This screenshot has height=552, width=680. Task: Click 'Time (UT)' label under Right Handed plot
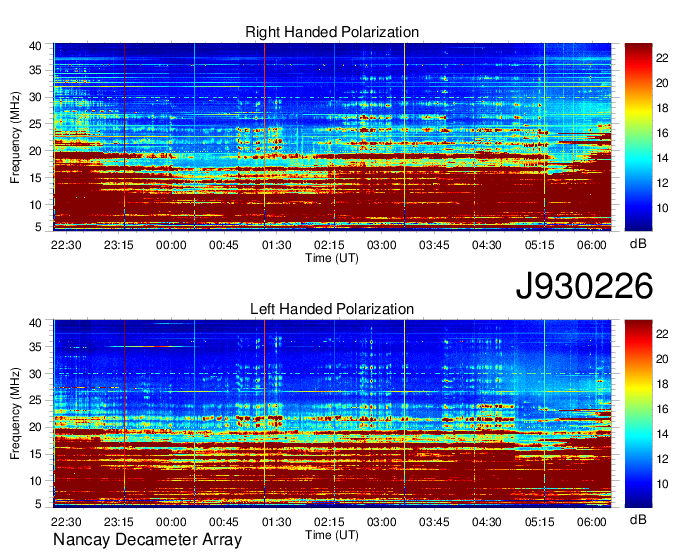tap(332, 258)
